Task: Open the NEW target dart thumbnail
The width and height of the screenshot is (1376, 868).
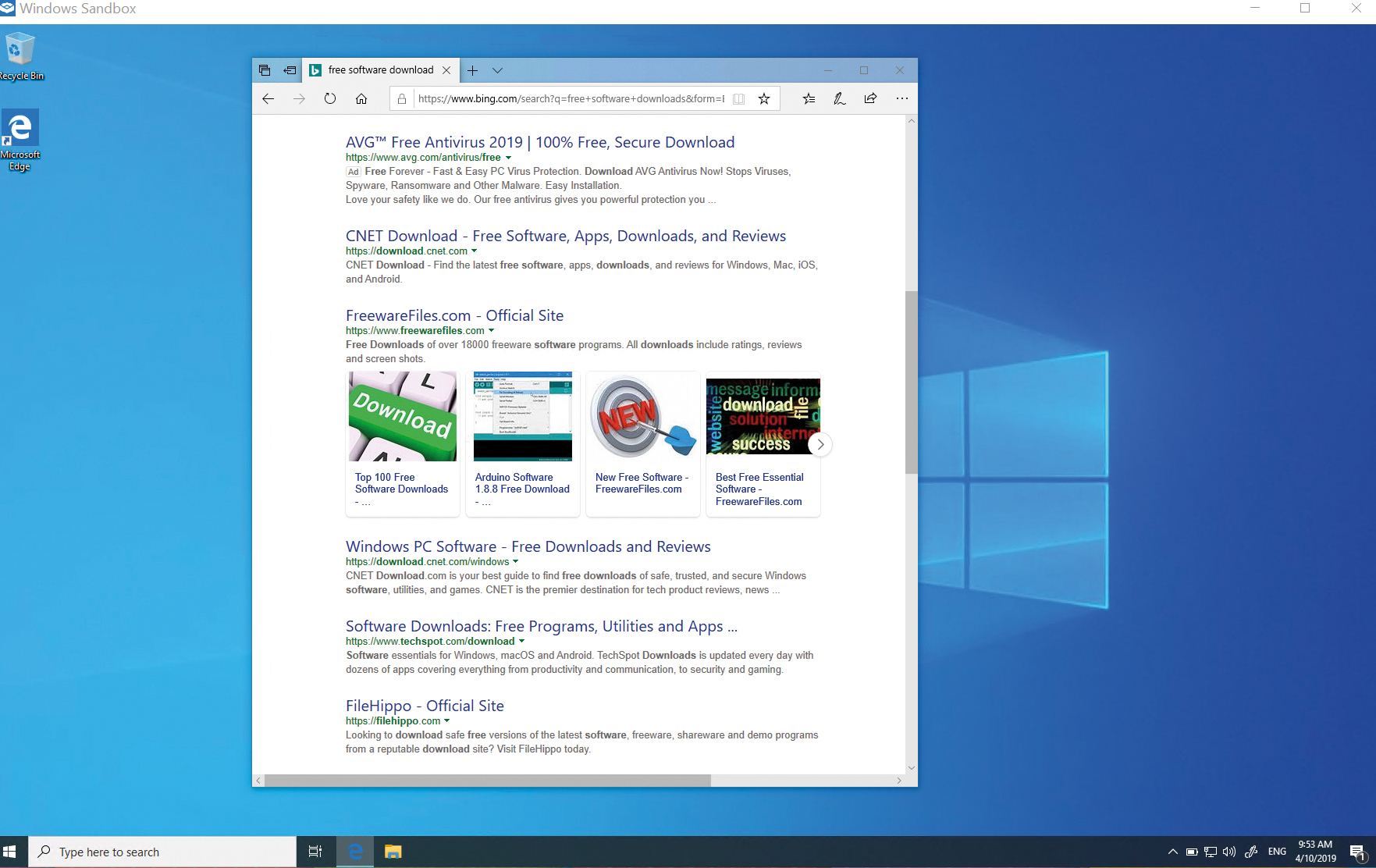Action: coord(643,416)
